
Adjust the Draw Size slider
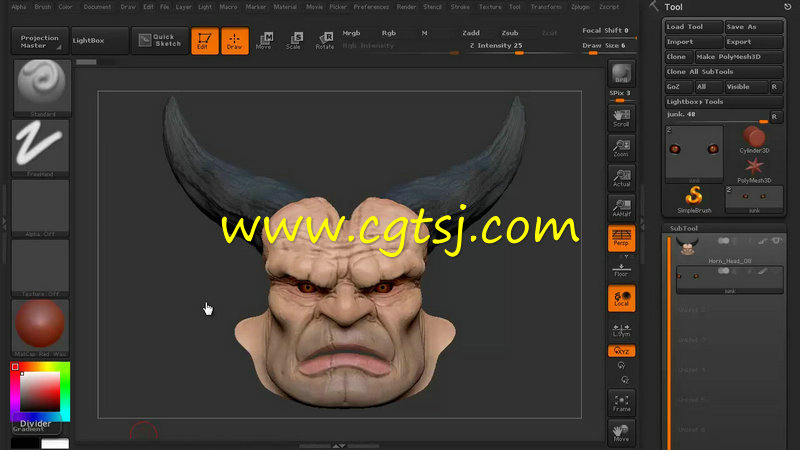coord(608,47)
